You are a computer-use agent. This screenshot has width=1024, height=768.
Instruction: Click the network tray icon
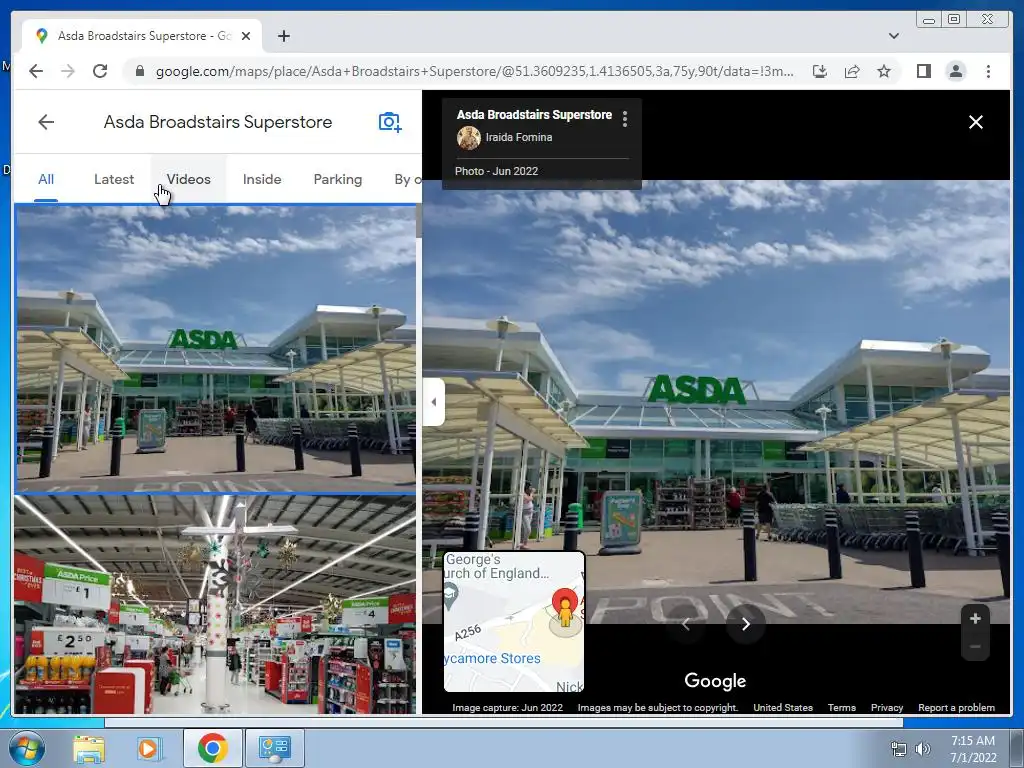[x=899, y=750]
